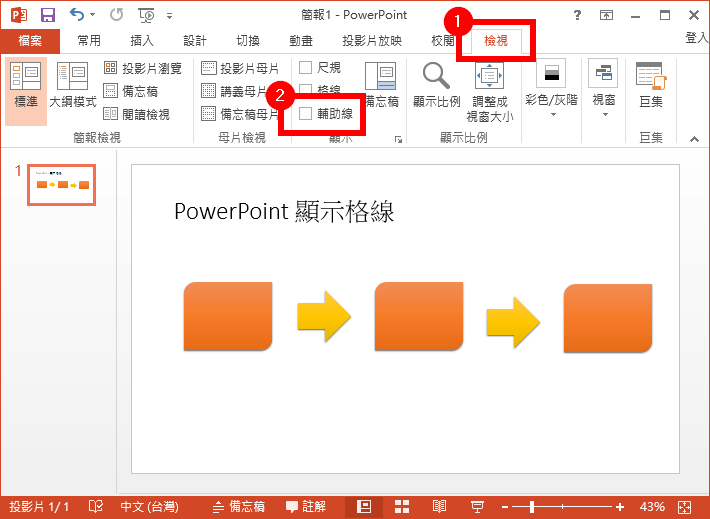The width and height of the screenshot is (710, 519).
Task: Click Reading View icon in status bar
Action: tap(439, 506)
